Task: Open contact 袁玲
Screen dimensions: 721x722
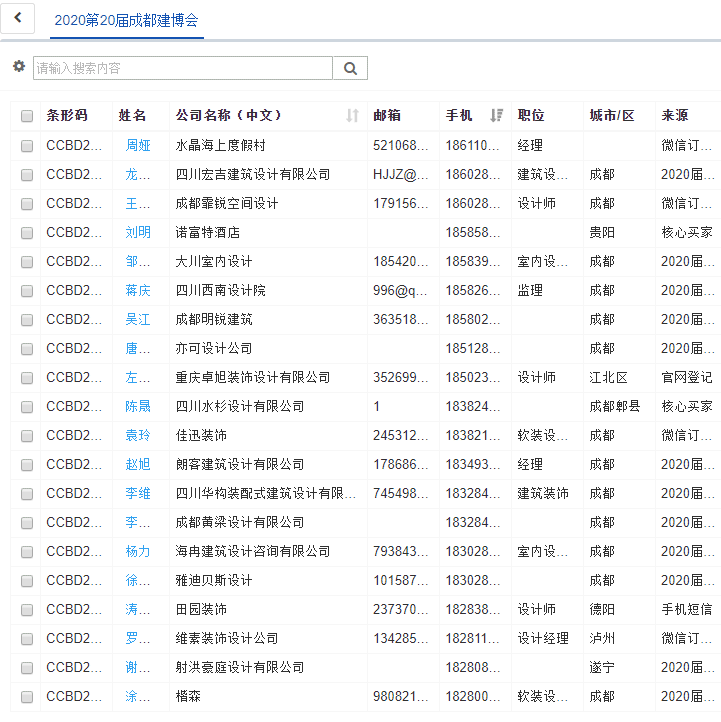Action: tap(138, 436)
